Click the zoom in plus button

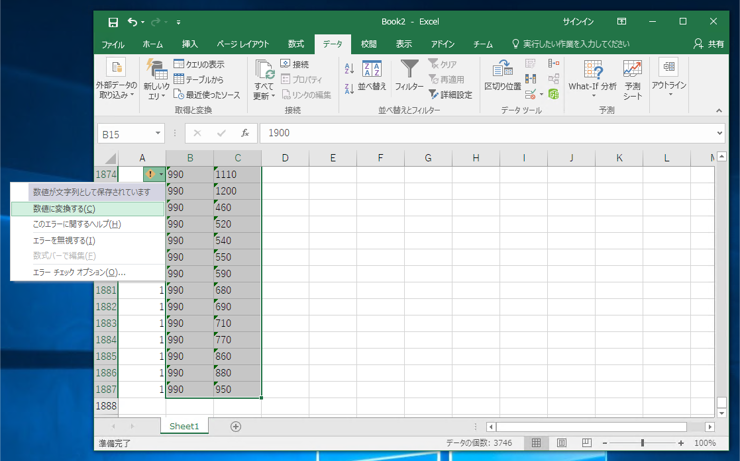[x=681, y=443]
